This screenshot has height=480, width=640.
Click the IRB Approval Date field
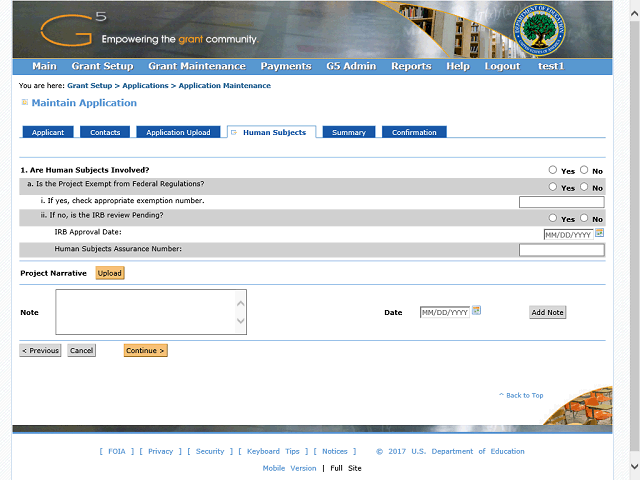[x=568, y=235]
